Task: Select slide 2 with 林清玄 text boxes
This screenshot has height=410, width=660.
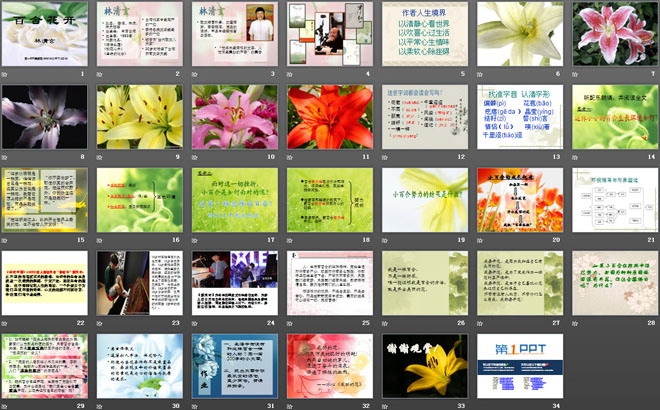Action: 140,34
